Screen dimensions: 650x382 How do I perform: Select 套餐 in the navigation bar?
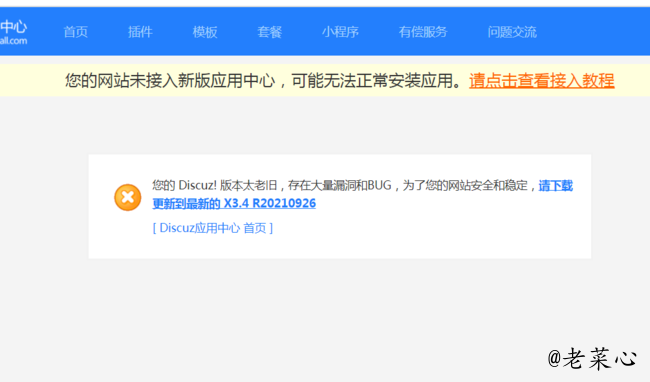point(269,32)
